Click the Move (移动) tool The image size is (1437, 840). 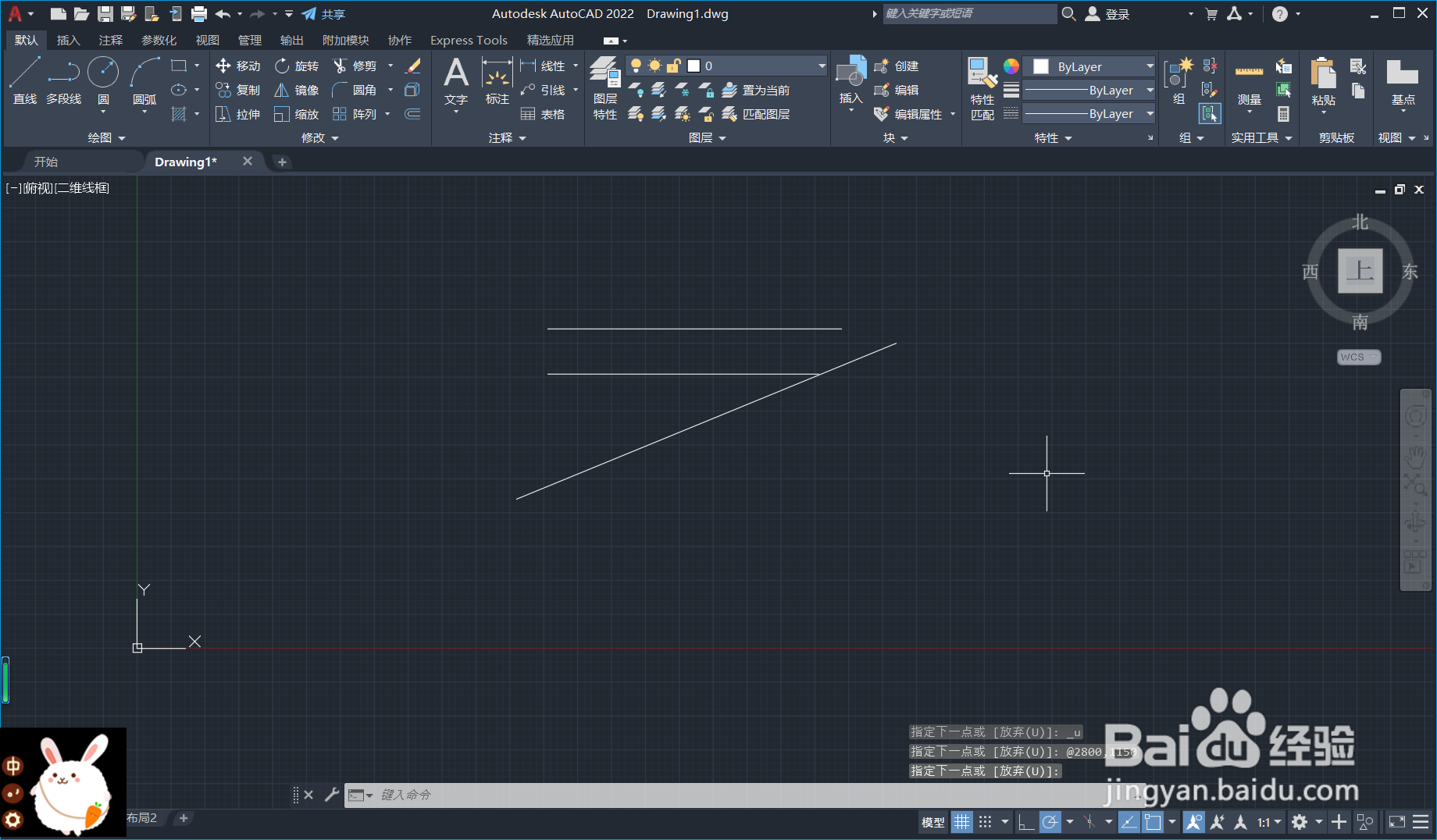point(238,66)
